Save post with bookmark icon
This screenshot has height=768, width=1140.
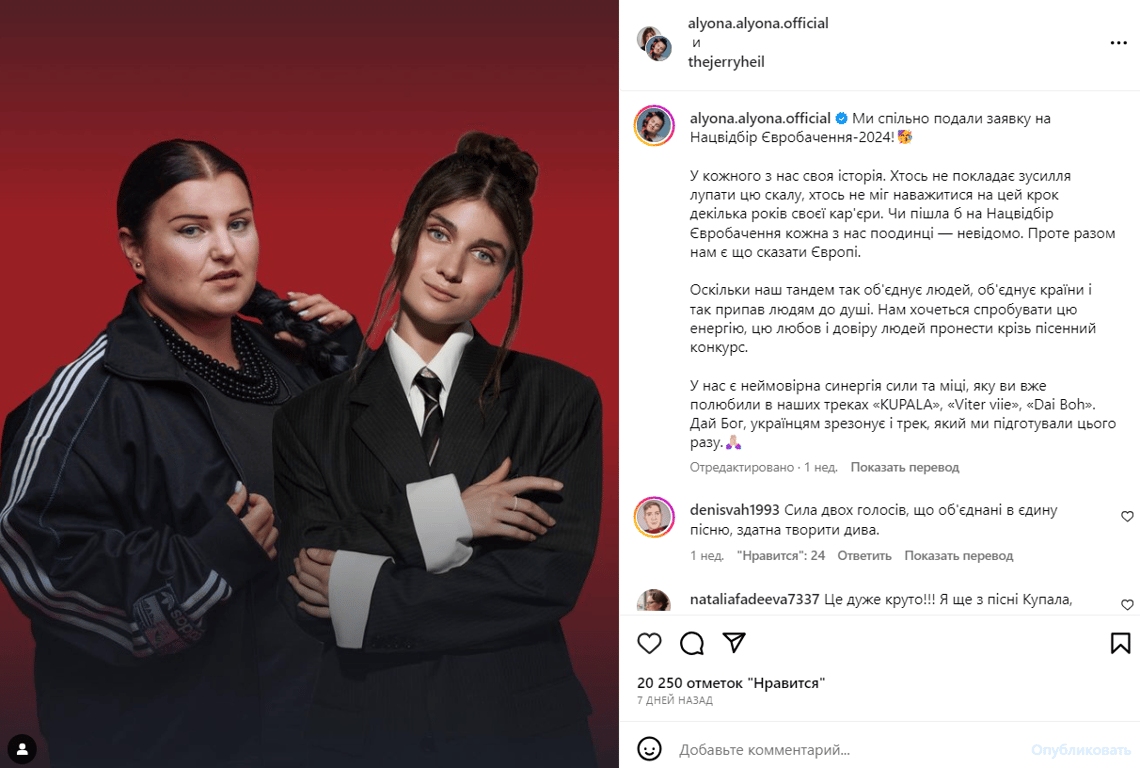pos(1120,643)
